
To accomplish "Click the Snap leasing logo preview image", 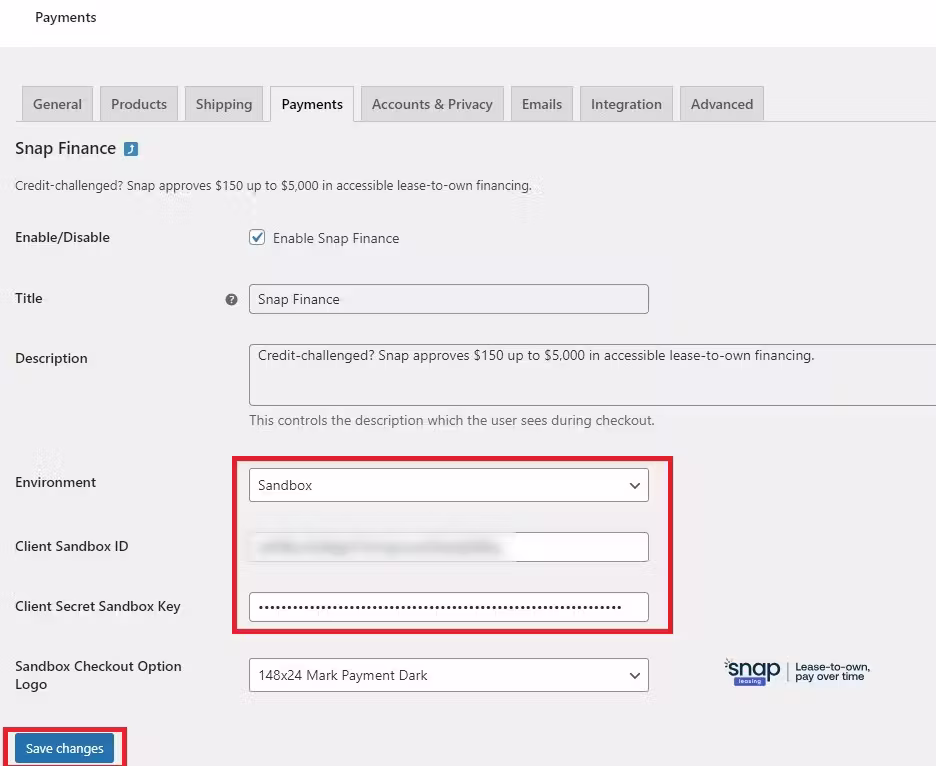I will click(x=798, y=672).
